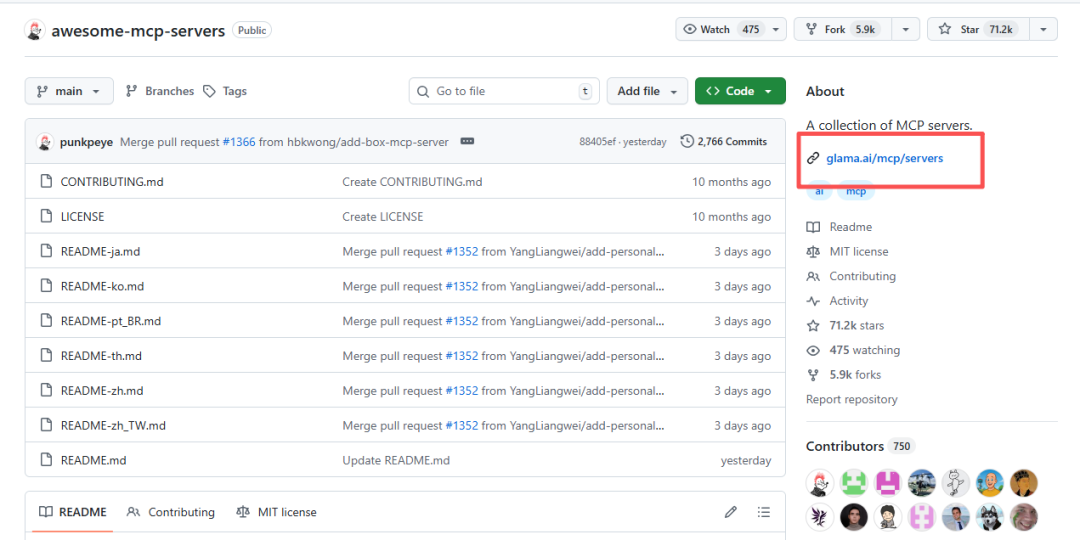Click file icon beside README-zh_TW.md
1080x540 pixels.
tap(46, 425)
